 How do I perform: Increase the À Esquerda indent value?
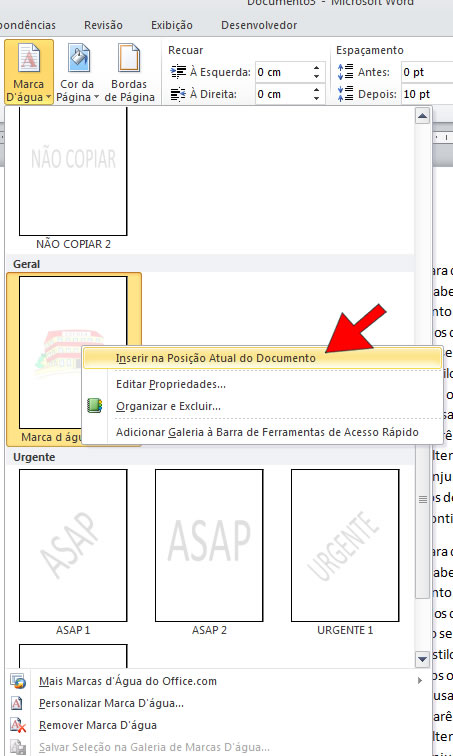pyautogui.click(x=317, y=68)
